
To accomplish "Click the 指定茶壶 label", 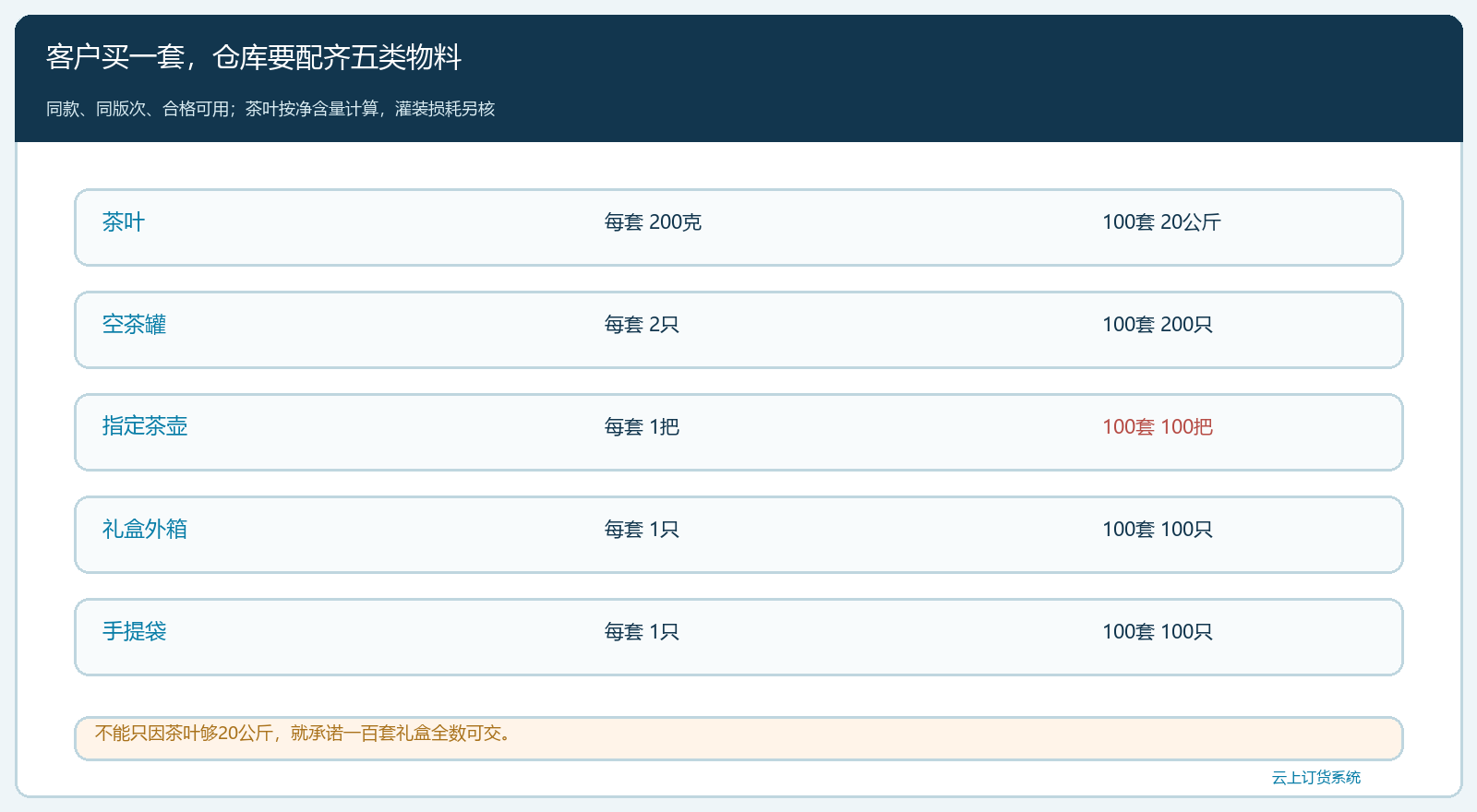I will 145,426.
